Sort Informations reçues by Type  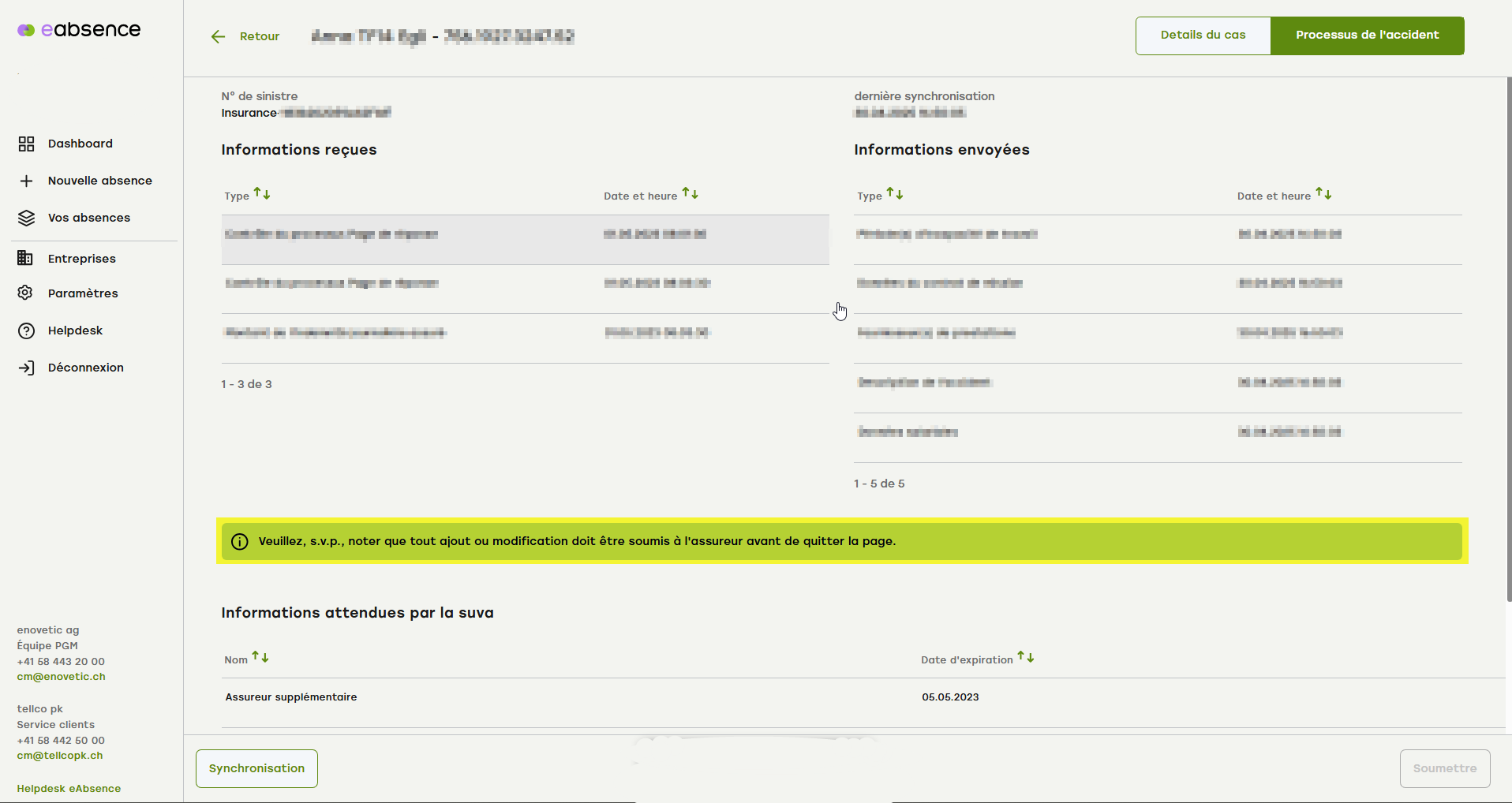[262, 194]
